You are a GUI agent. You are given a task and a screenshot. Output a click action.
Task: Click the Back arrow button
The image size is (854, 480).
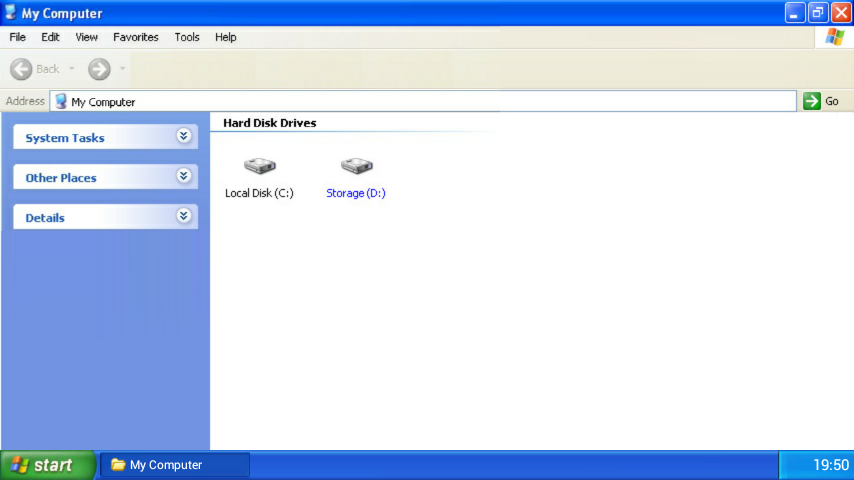(21, 69)
